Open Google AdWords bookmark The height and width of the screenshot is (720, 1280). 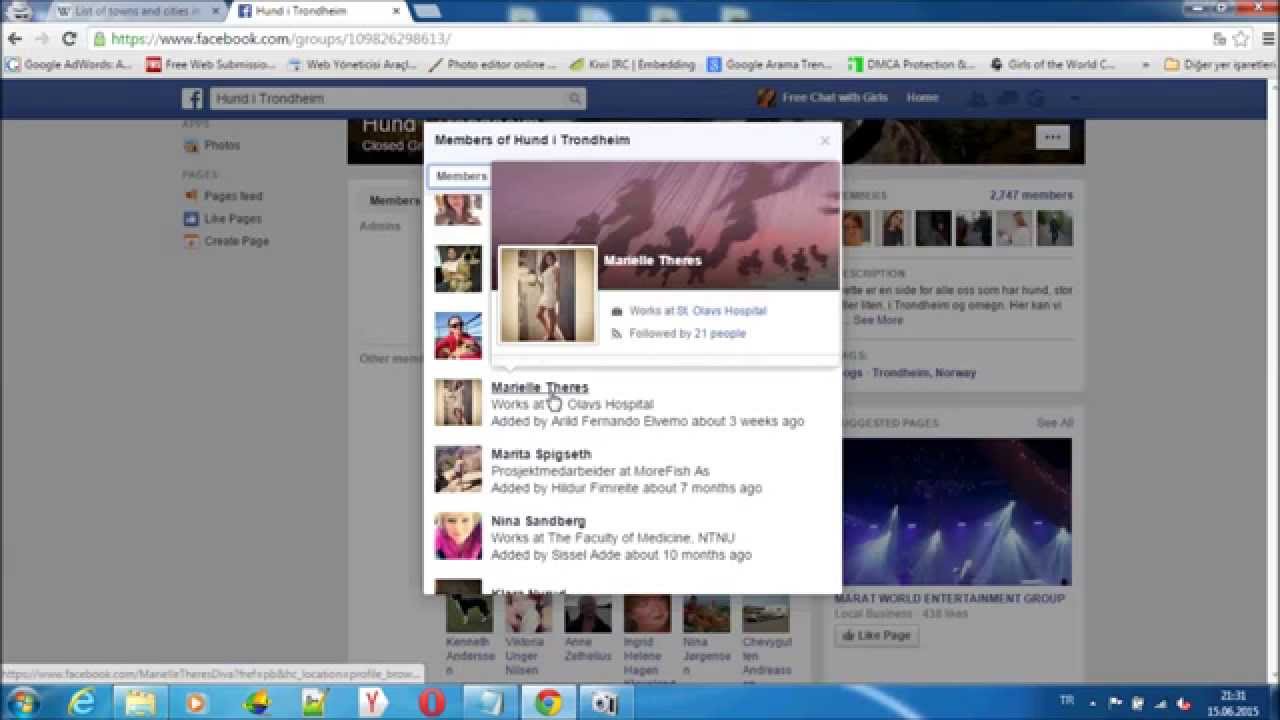click(69, 65)
